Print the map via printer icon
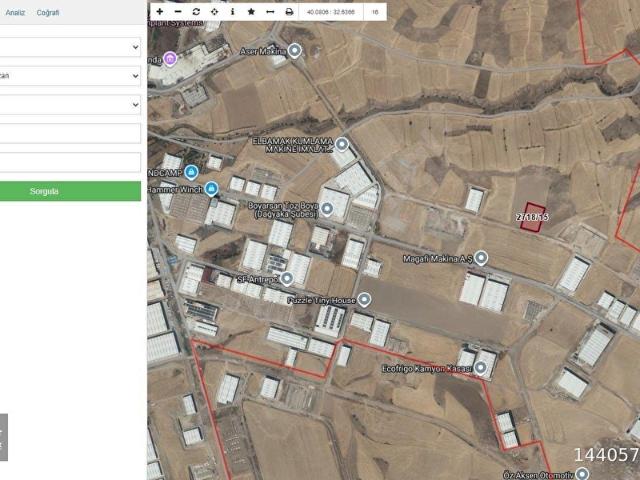Viewport: 640px width, 480px height. [x=289, y=12]
